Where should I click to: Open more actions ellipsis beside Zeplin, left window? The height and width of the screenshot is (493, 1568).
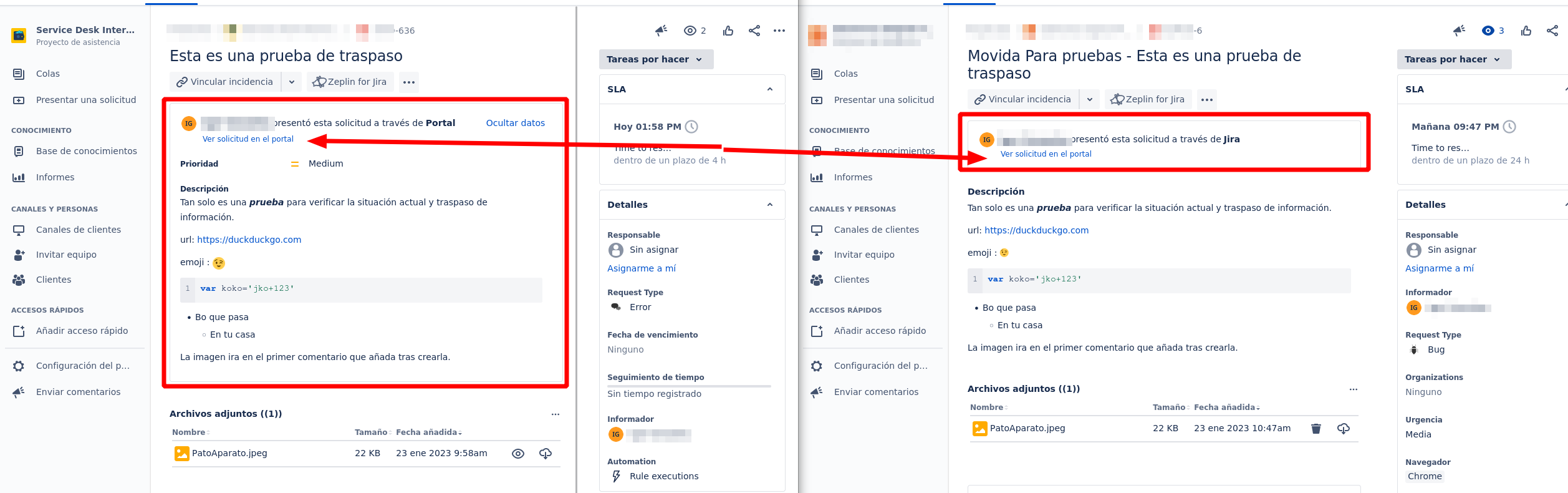coord(409,82)
